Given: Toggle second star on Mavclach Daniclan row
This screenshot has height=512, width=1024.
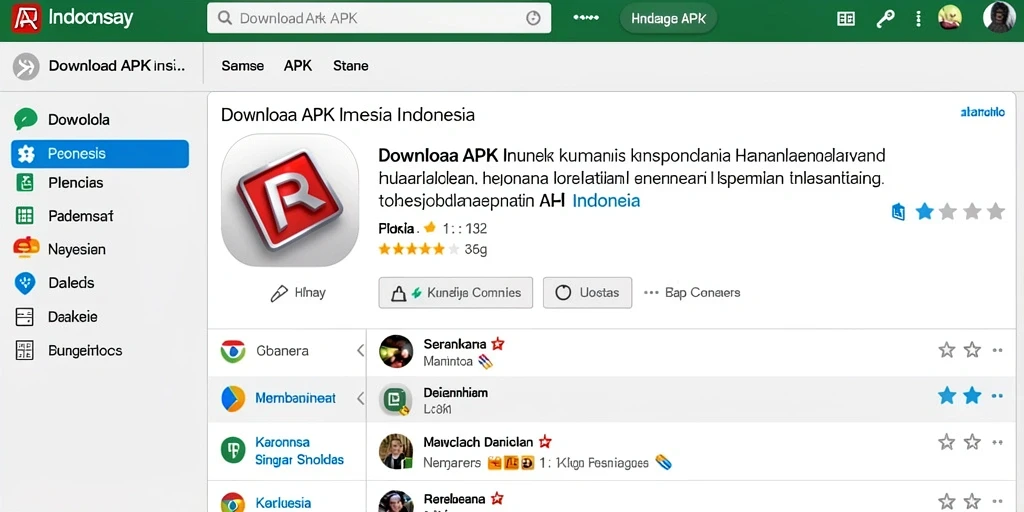Looking at the screenshot, I should point(972,442).
